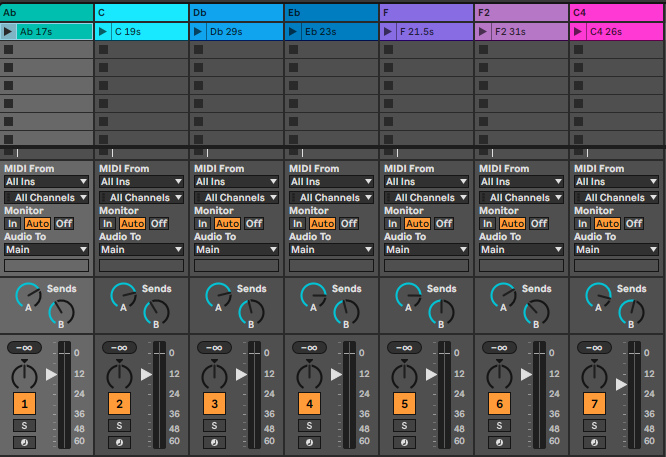Set Monitor to In on C4 track
This screenshot has height=457, width=666.
point(583,223)
